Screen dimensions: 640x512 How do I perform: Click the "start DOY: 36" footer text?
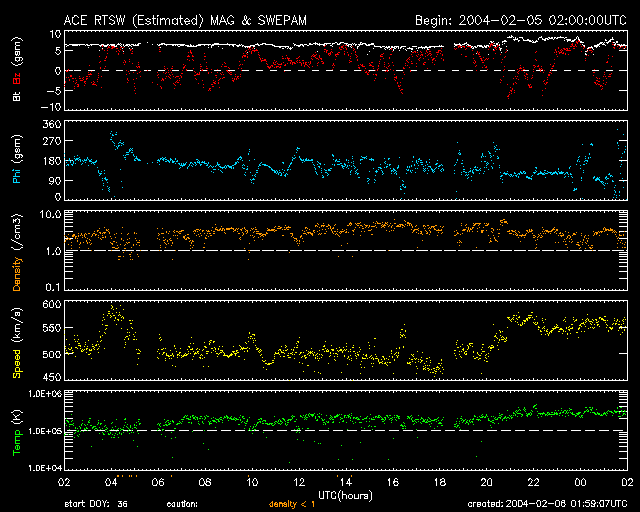(96, 504)
